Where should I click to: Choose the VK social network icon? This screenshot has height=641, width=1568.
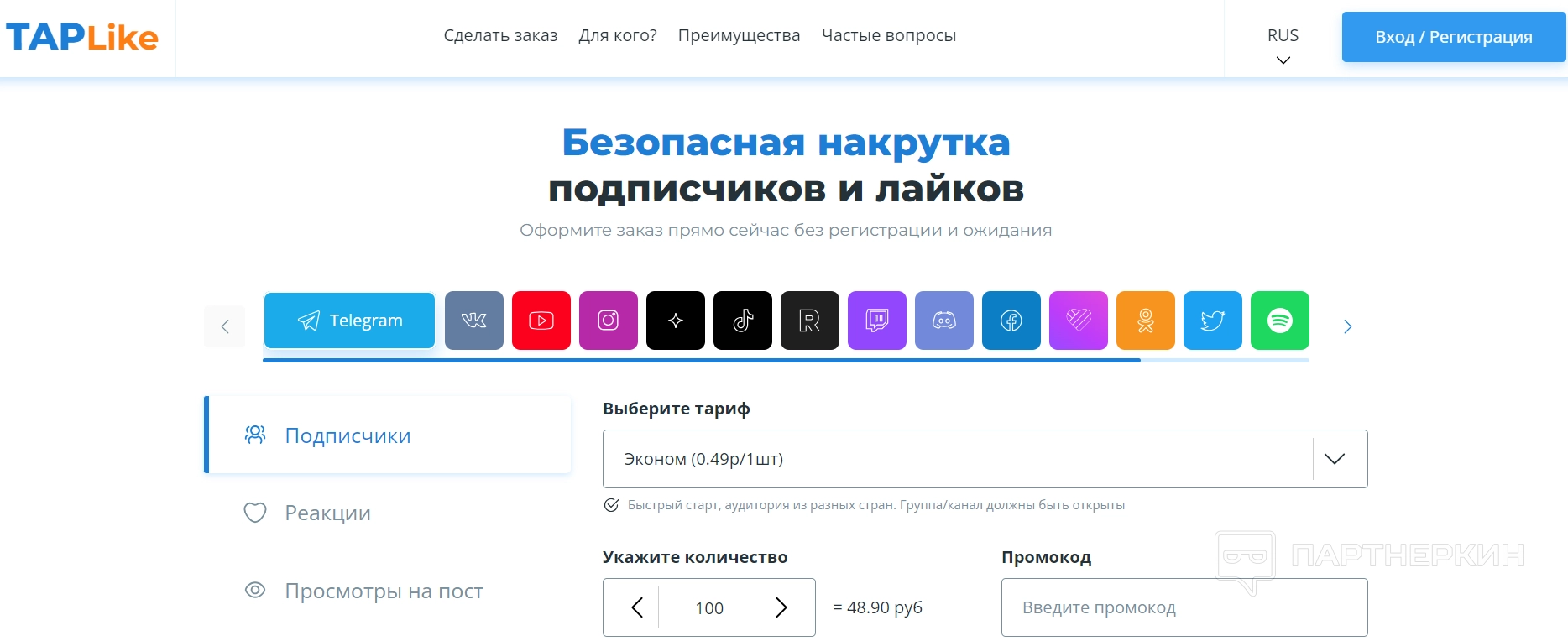[474, 320]
